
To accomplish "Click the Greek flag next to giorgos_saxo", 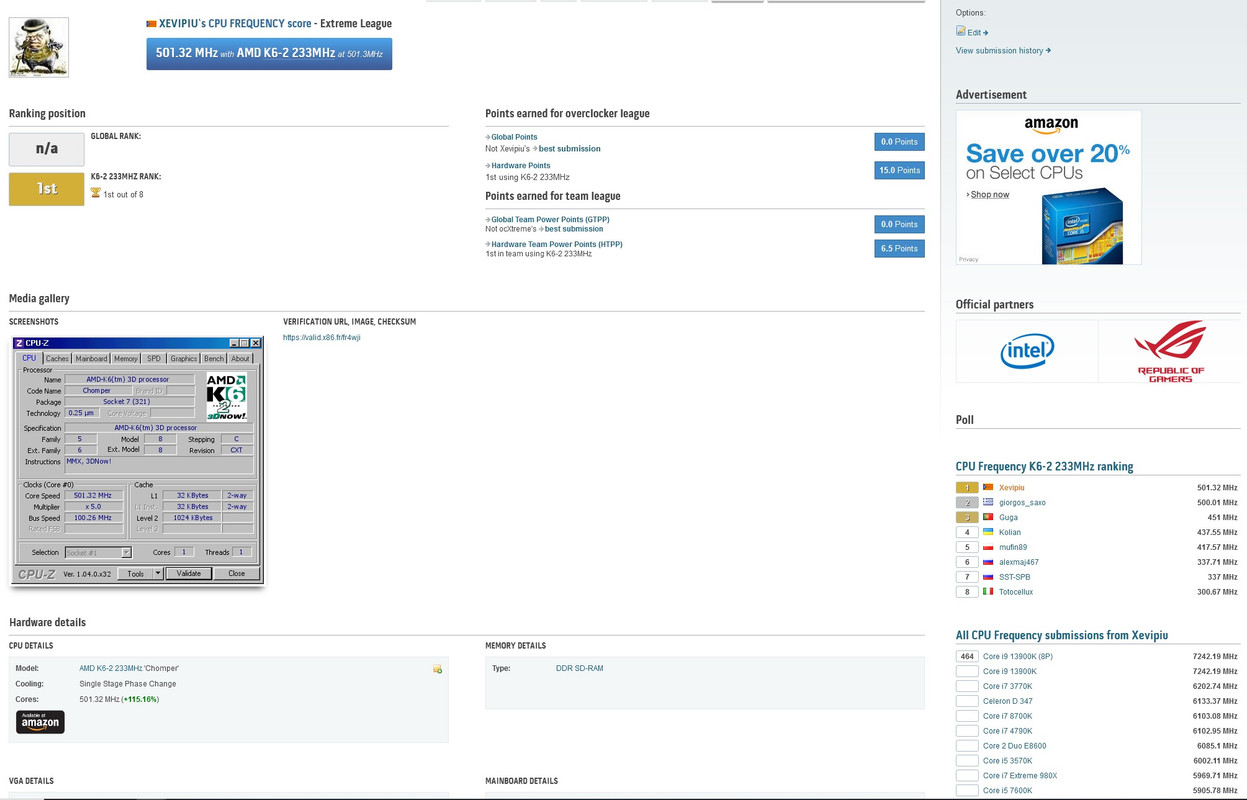I will 988,503.
